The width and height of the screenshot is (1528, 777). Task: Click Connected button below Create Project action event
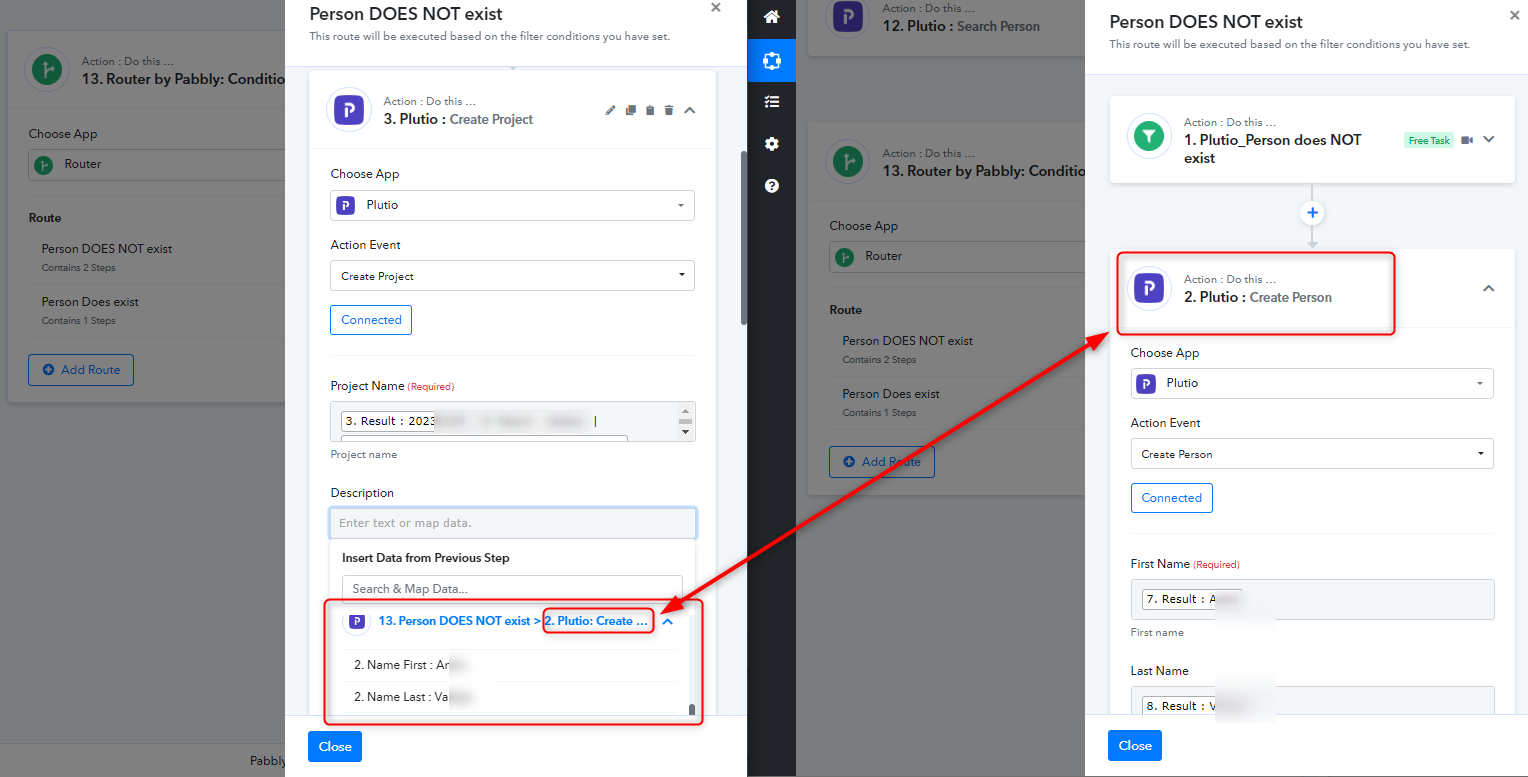(x=371, y=320)
